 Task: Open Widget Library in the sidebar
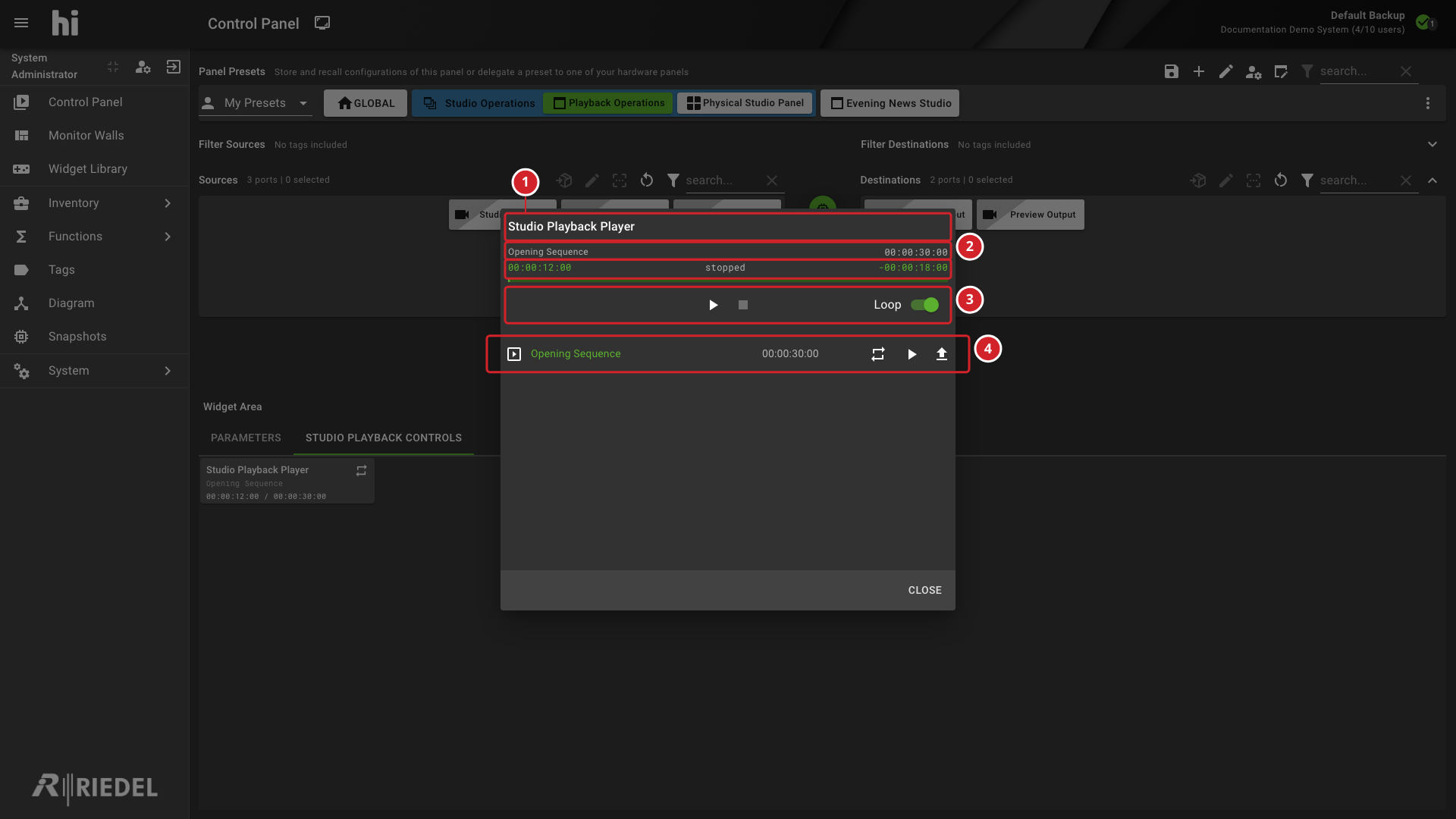pyautogui.click(x=95, y=169)
